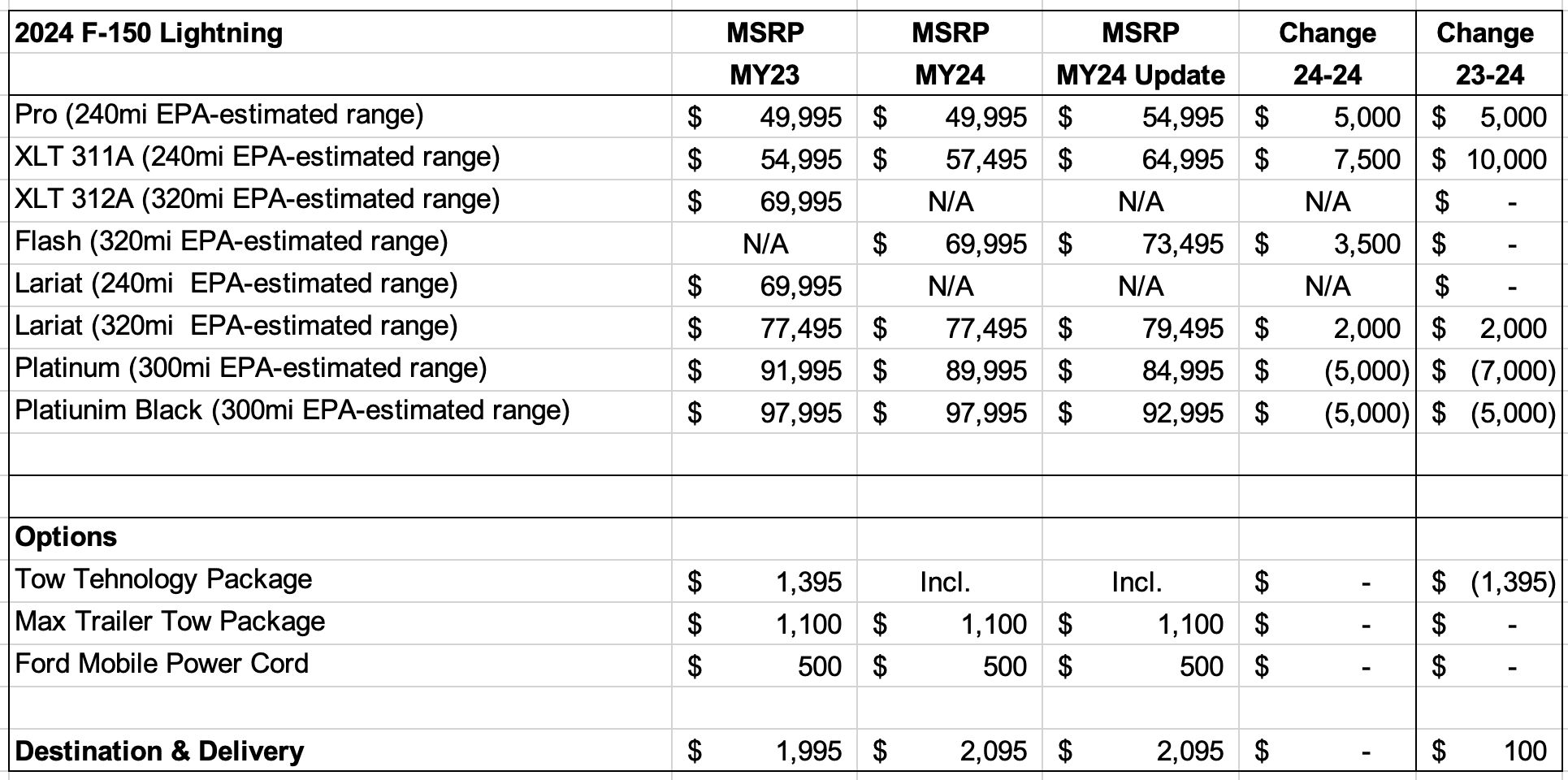This screenshot has height=780, width=1568.
Task: Select the Change 24-24 header cell
Action: pyautogui.click(x=1327, y=54)
